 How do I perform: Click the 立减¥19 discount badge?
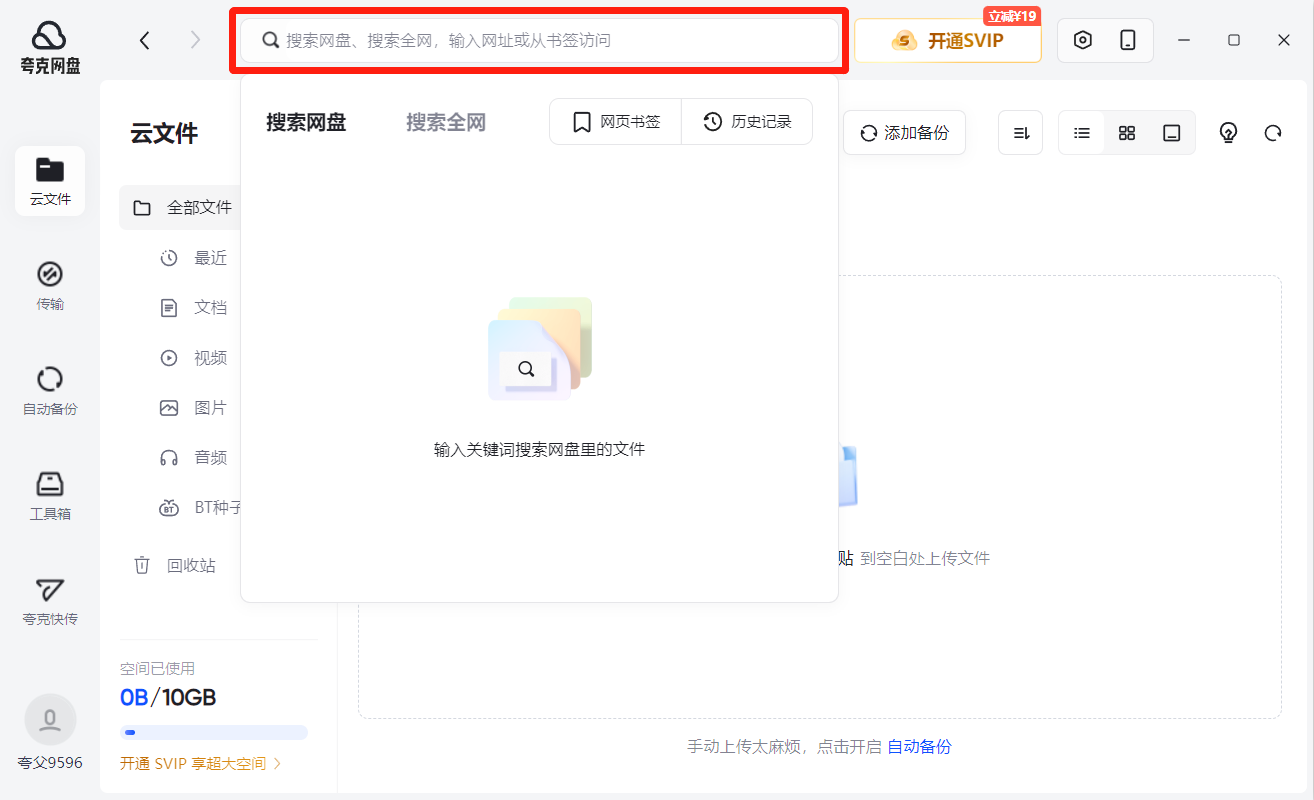1012,16
